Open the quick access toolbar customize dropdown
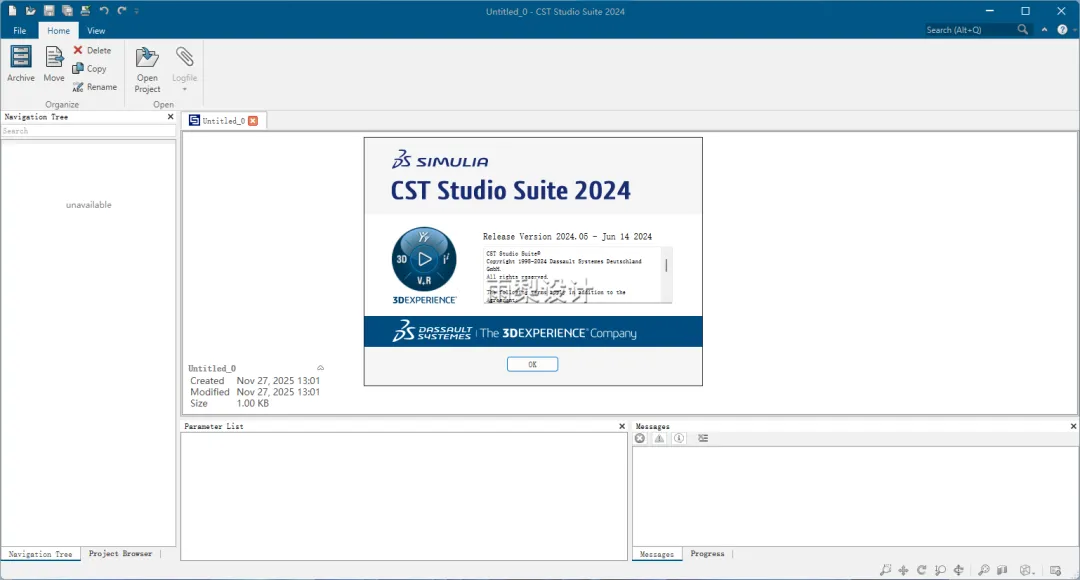The width and height of the screenshot is (1080, 580). (x=136, y=11)
